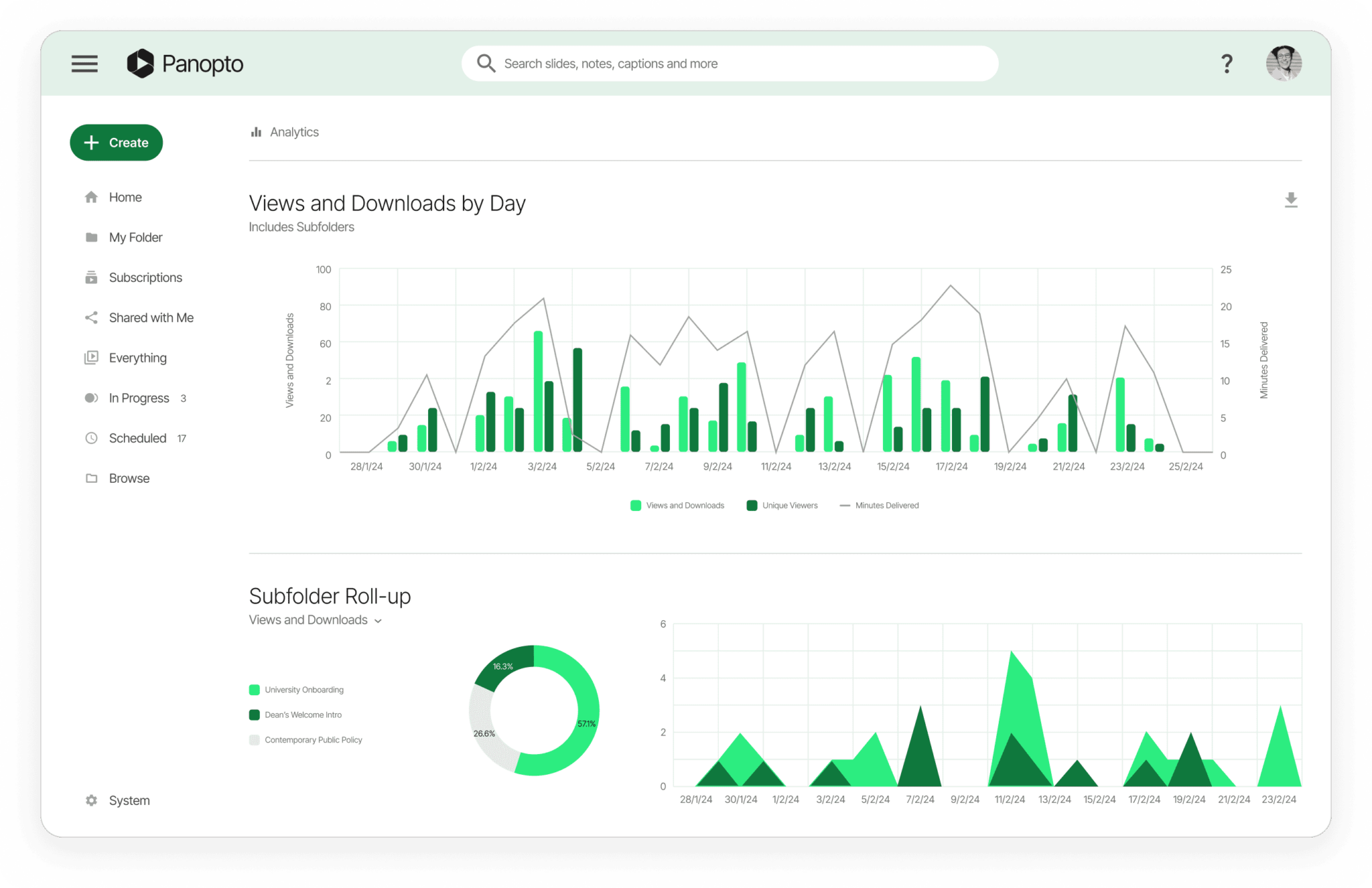Click the System gear icon

click(92, 800)
